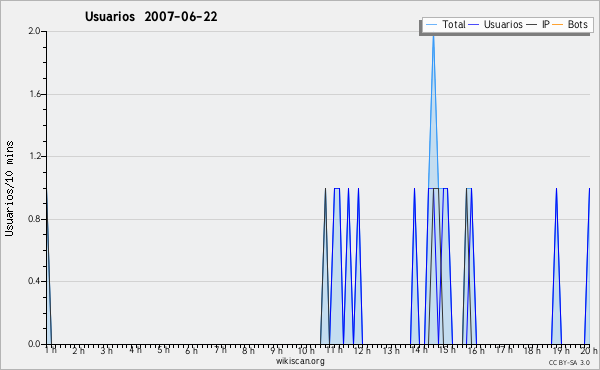
Task: Click the '9 h' x-axis label
Action: (x=277, y=350)
